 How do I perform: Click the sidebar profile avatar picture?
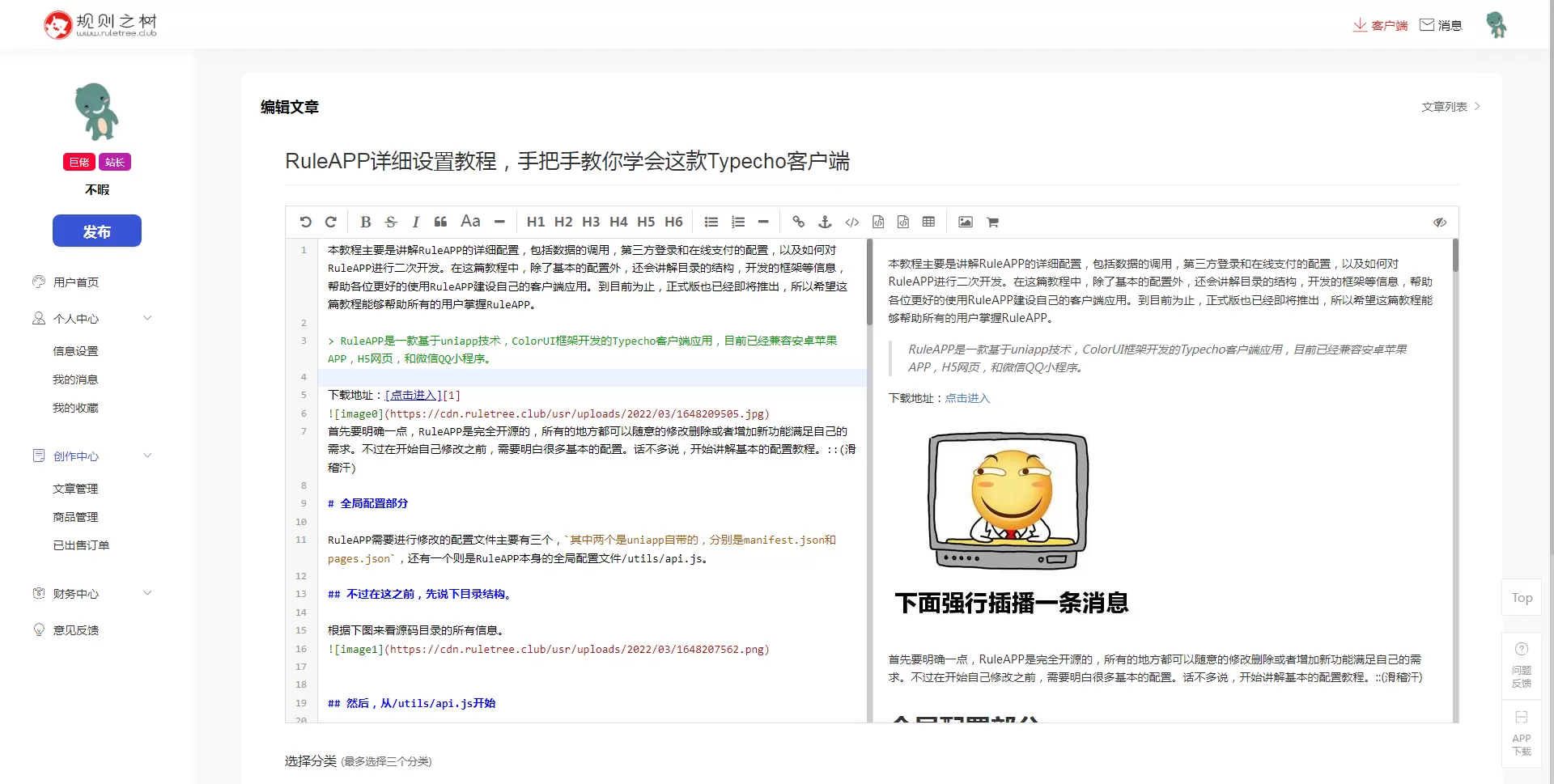97,112
